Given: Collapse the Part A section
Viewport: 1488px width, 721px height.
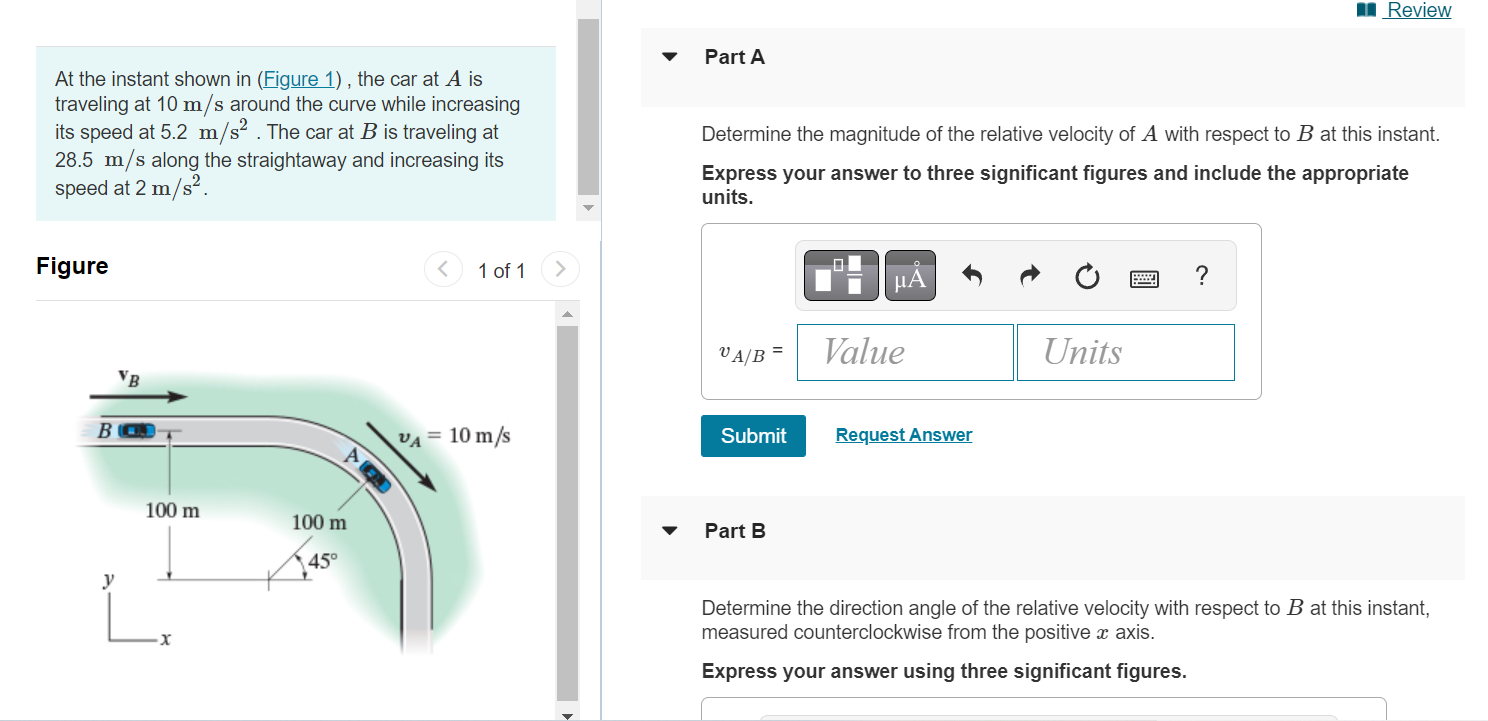Looking at the screenshot, I should (668, 56).
